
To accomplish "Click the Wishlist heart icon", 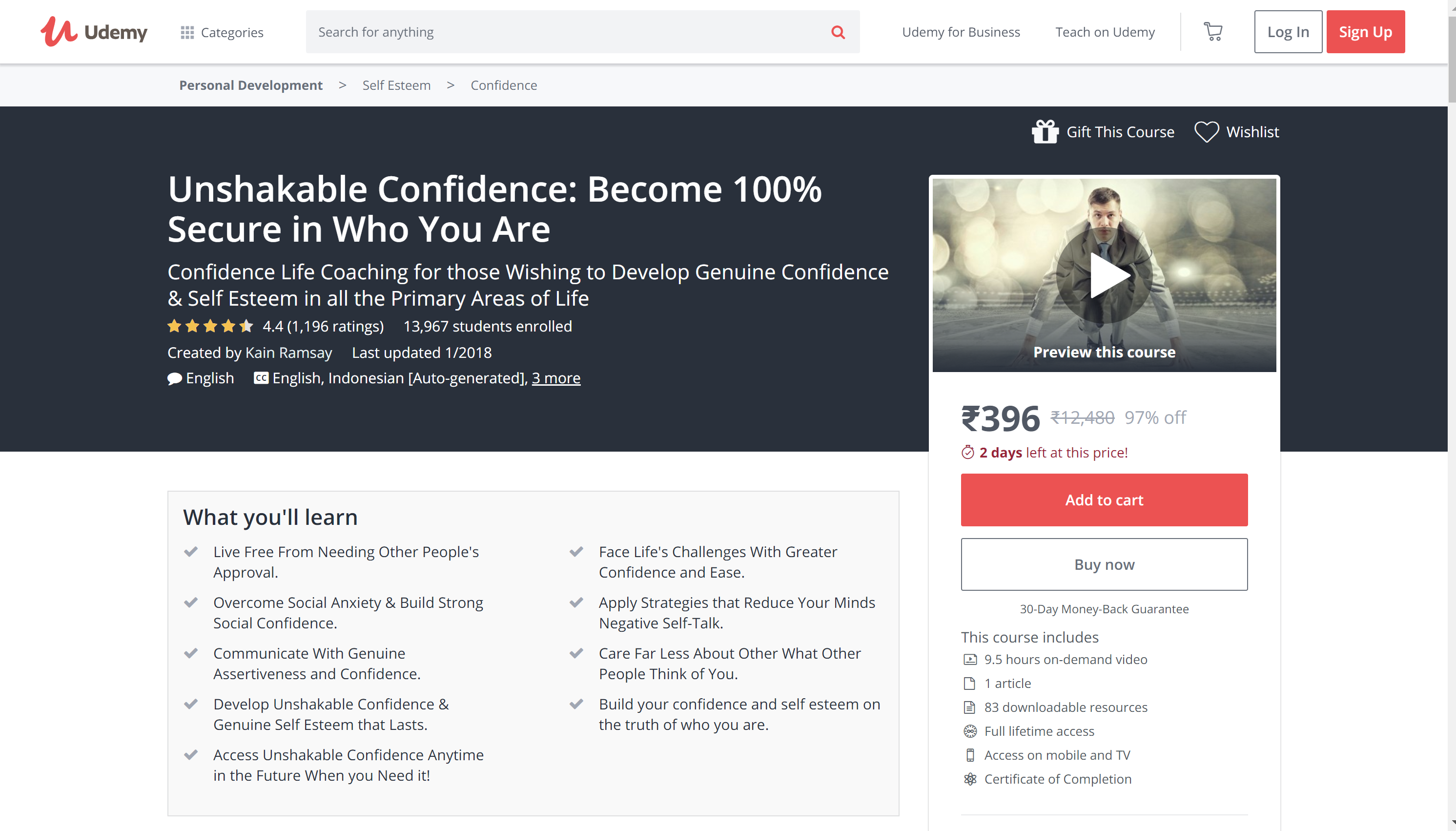I will 1206,132.
